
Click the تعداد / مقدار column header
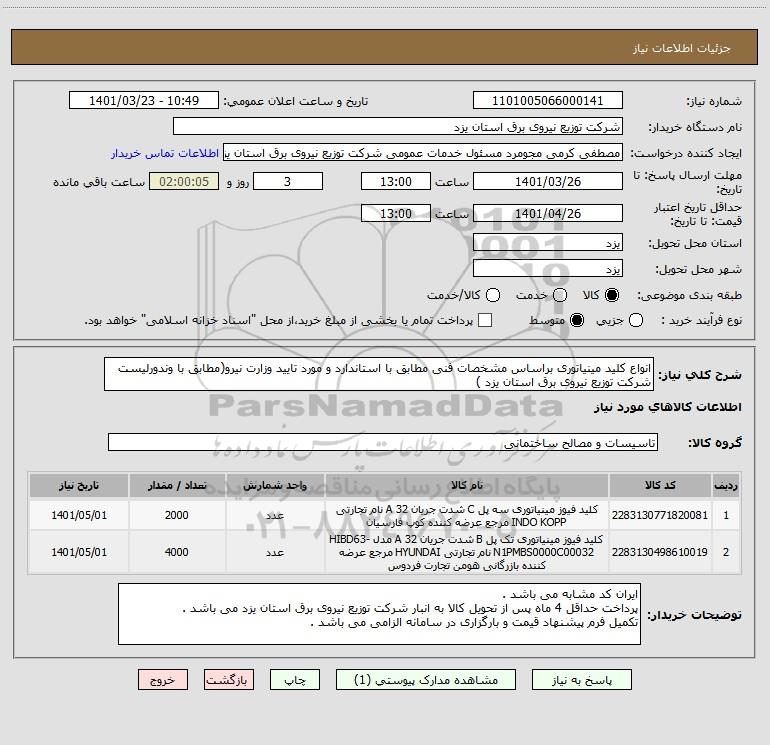point(177,486)
